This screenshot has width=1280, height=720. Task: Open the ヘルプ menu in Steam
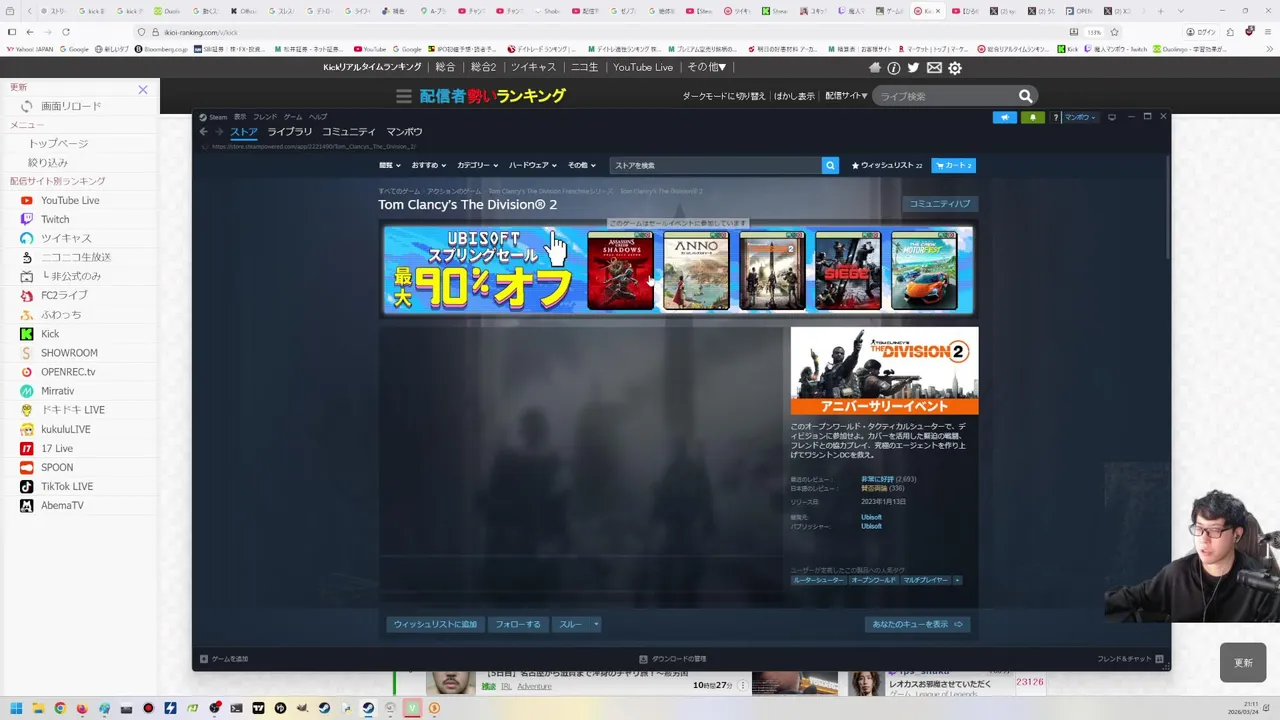coord(318,117)
